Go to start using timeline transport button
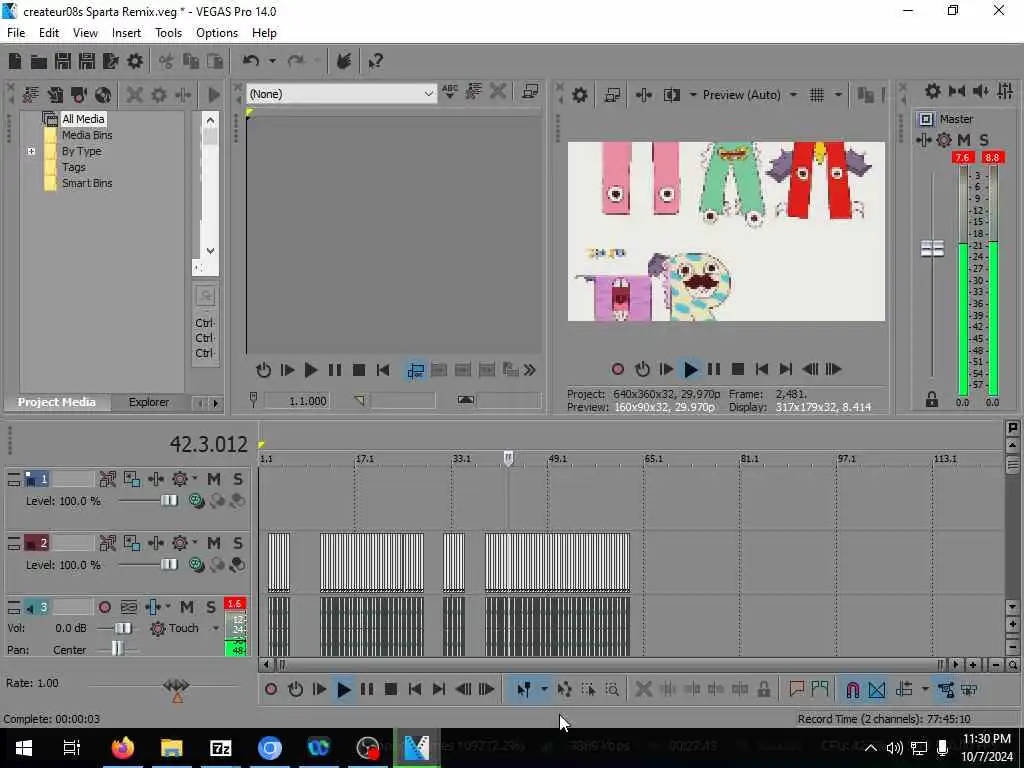 tap(415, 689)
